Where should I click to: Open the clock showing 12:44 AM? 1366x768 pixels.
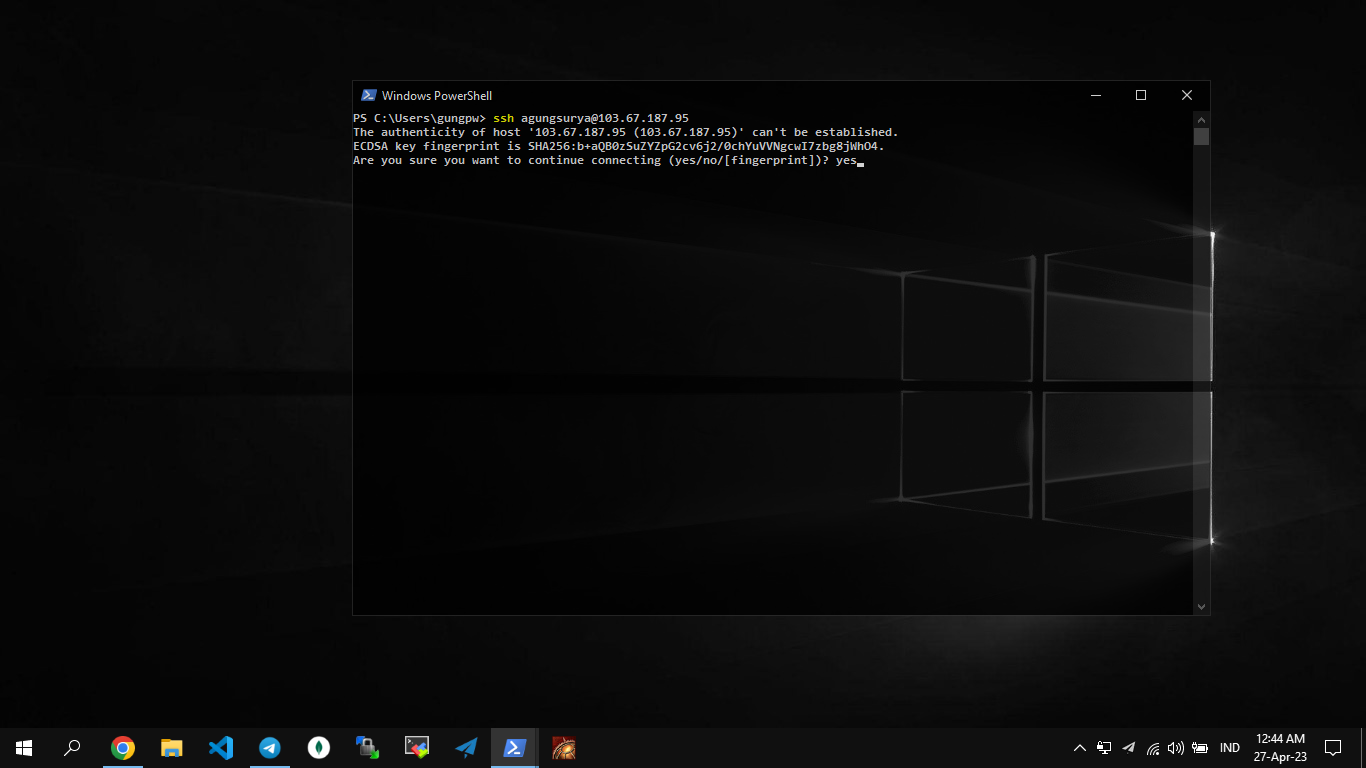(1280, 747)
